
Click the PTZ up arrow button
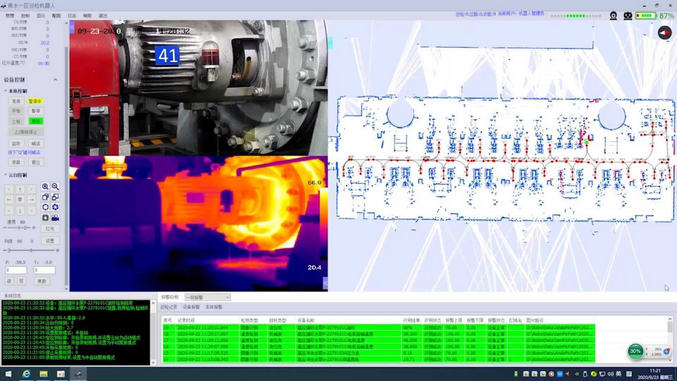[20, 190]
